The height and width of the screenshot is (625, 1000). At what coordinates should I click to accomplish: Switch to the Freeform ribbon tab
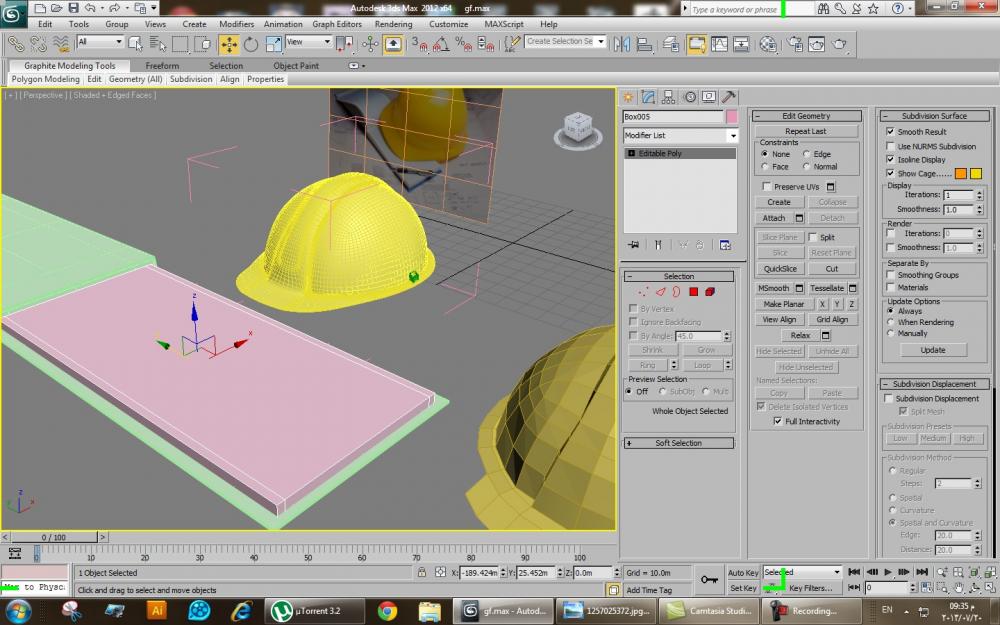[162, 66]
